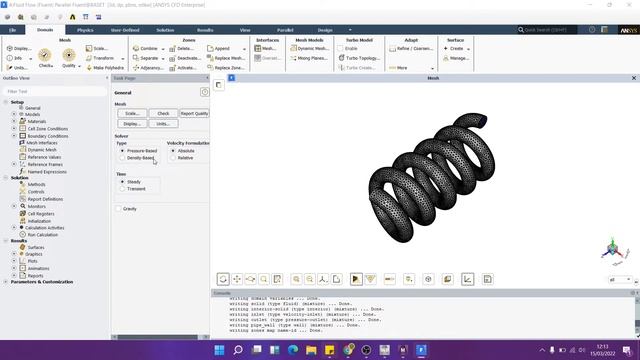640x360 pixels.
Task: Open Refine / Coarsen in Adapt group
Action: pyautogui.click(x=411, y=48)
